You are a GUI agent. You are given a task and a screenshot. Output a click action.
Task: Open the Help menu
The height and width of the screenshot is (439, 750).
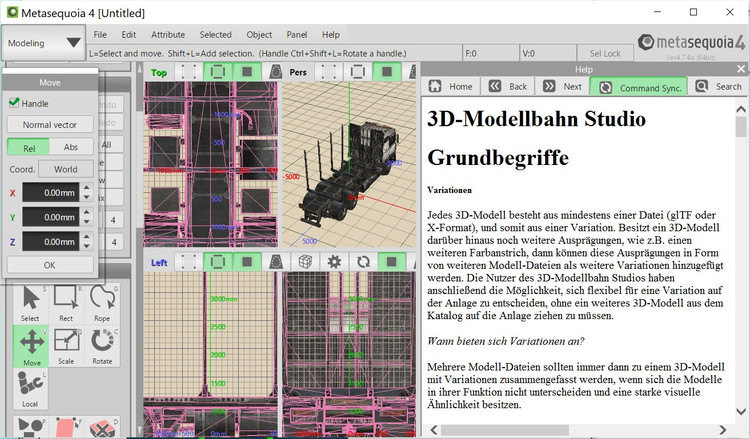click(331, 34)
